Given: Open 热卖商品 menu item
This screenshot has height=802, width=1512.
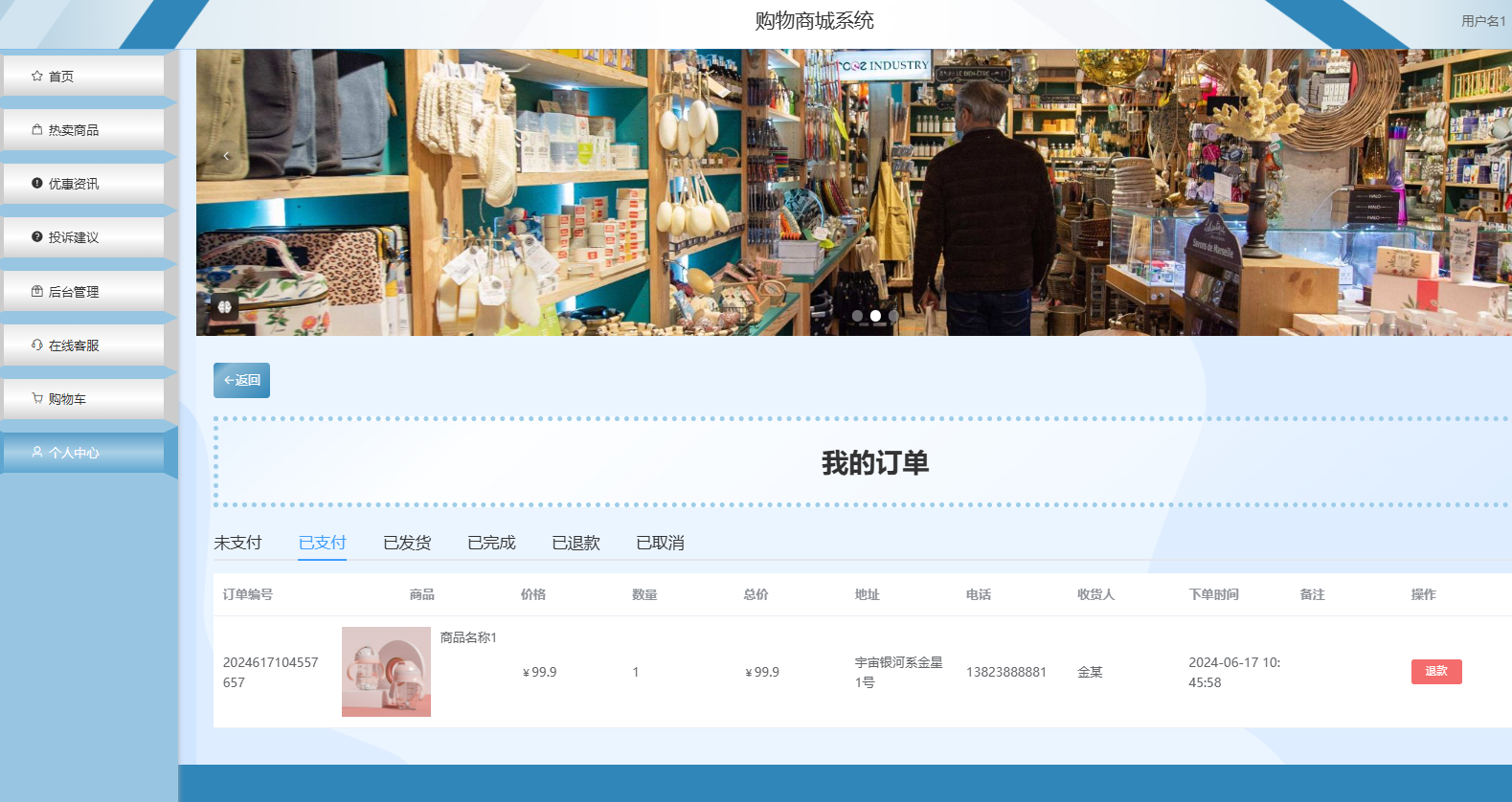Looking at the screenshot, I should pyautogui.click(x=83, y=129).
